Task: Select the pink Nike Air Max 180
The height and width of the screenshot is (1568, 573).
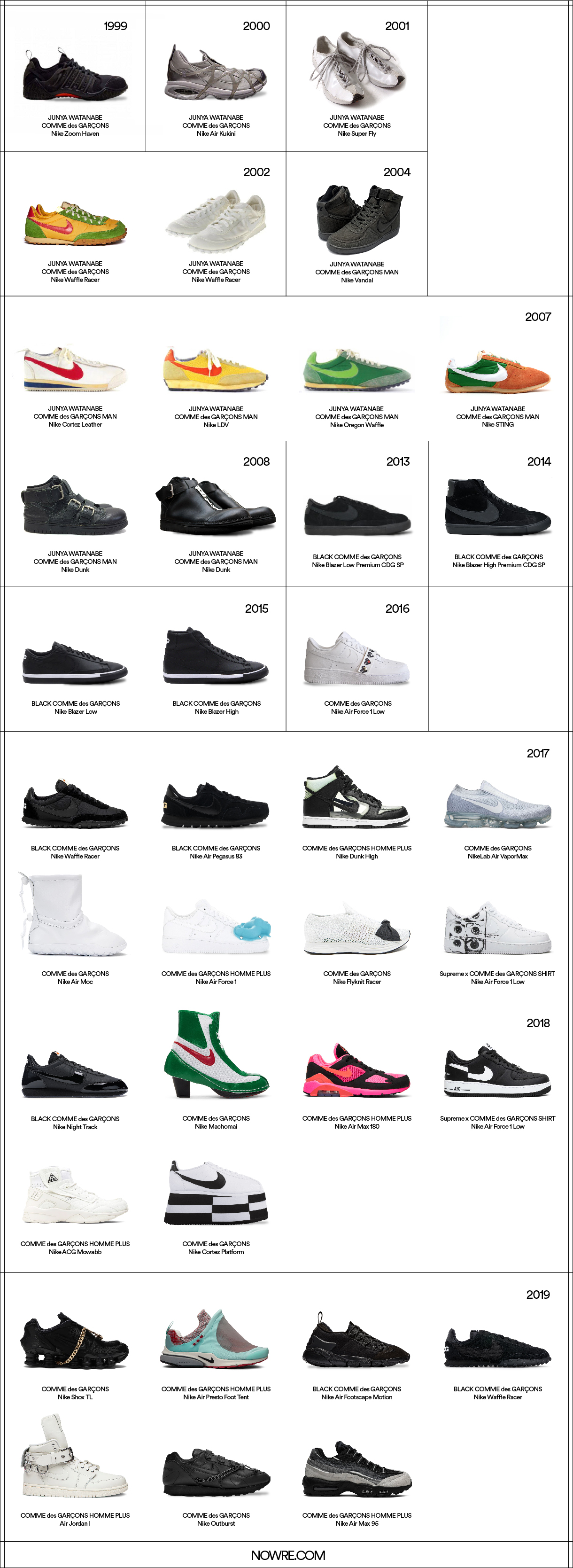Action: point(357,1071)
